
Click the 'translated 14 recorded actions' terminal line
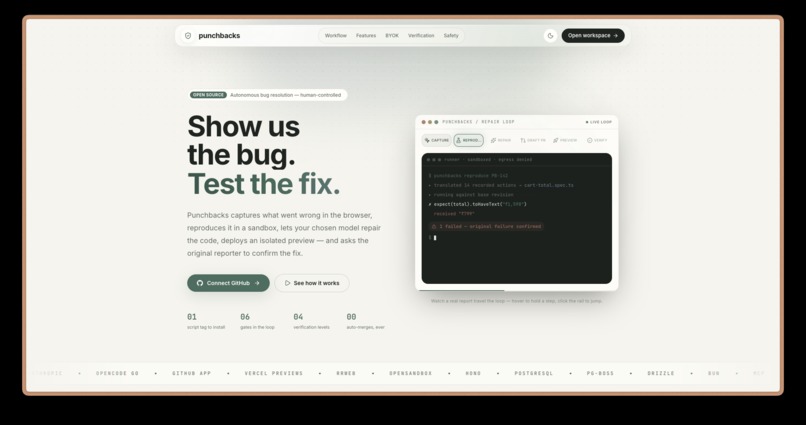click(x=501, y=186)
